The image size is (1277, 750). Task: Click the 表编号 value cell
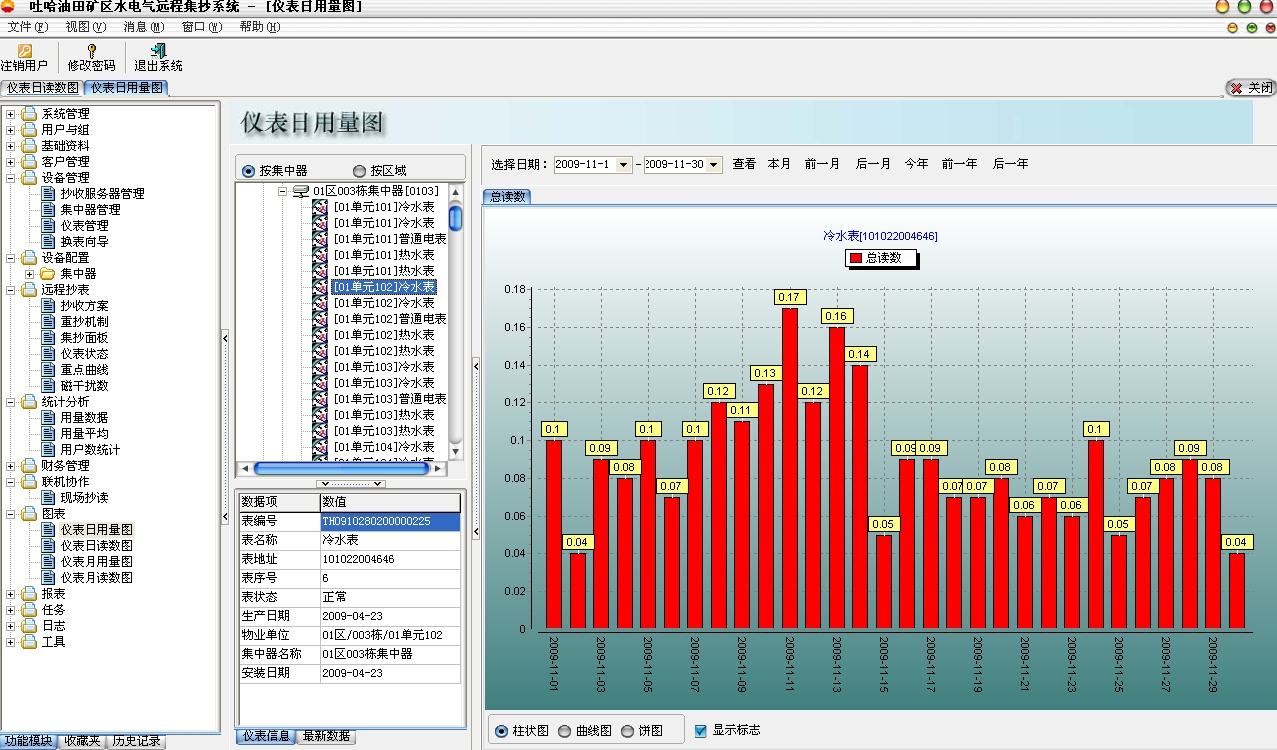(390, 521)
